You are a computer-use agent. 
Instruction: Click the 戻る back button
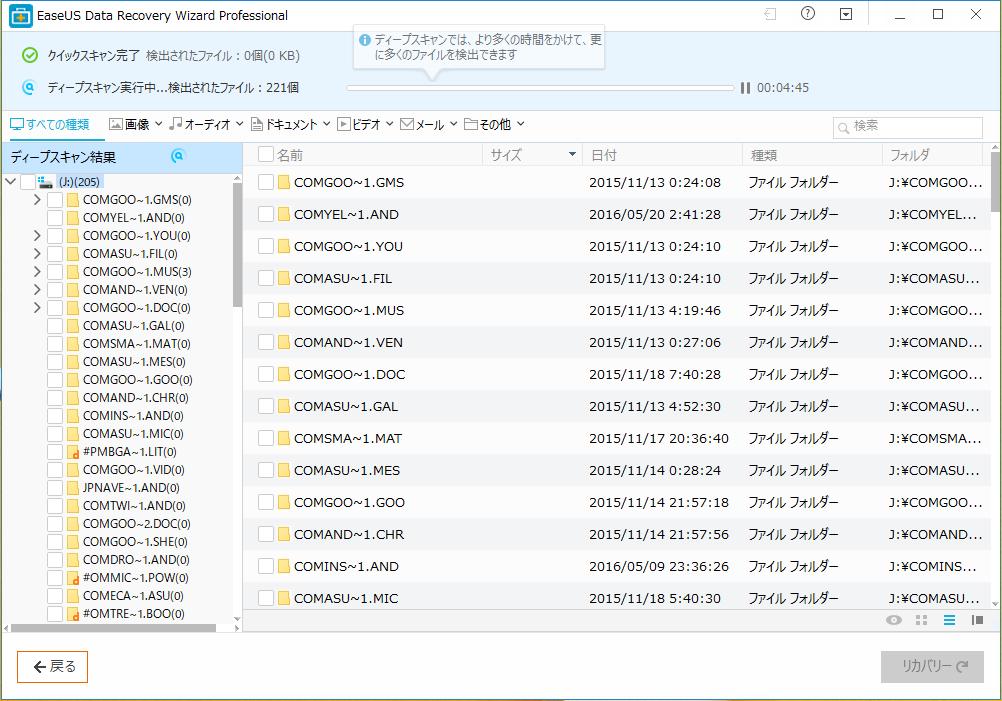[53, 667]
